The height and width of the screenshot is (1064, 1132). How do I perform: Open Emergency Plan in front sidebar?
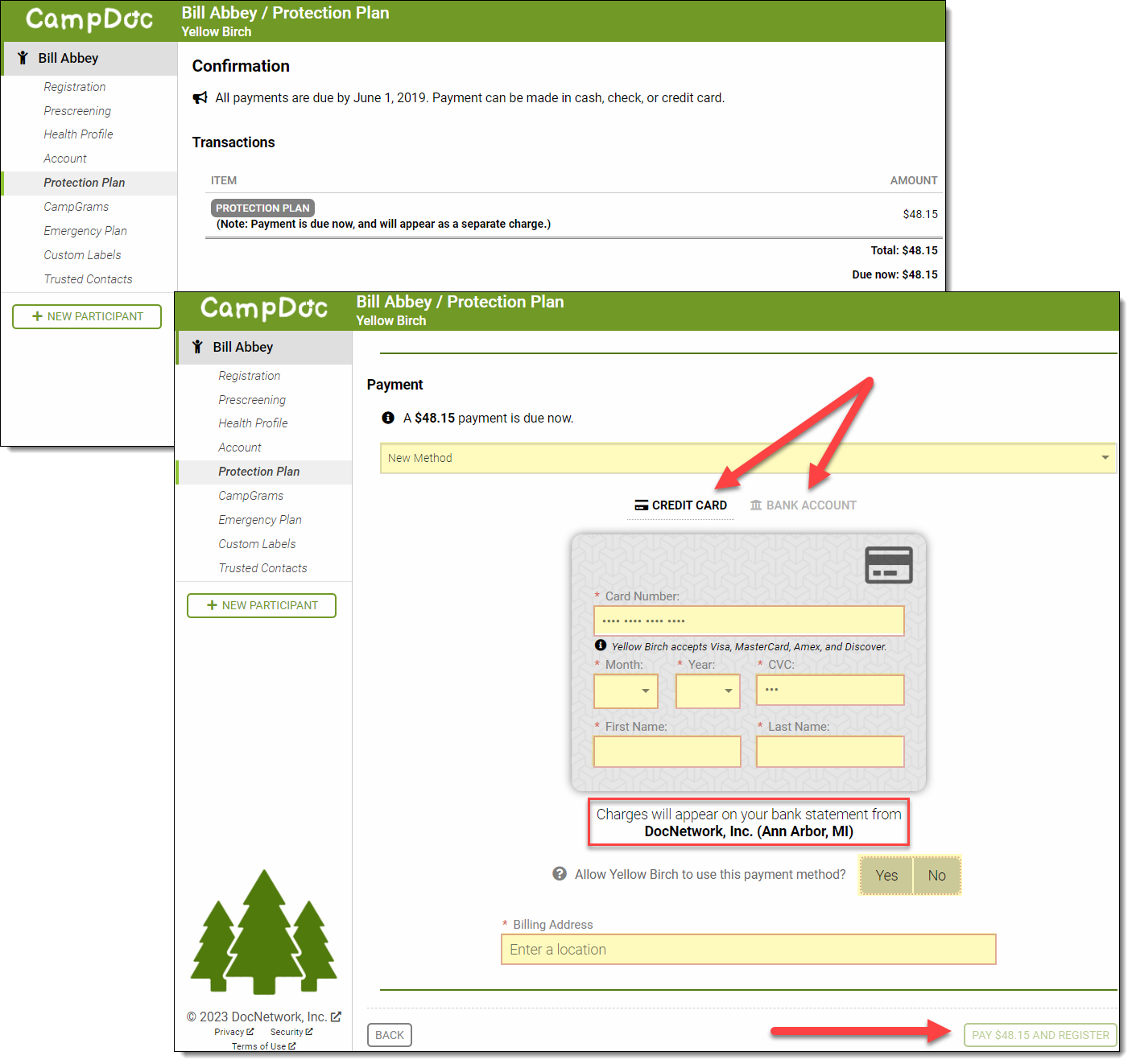[259, 520]
